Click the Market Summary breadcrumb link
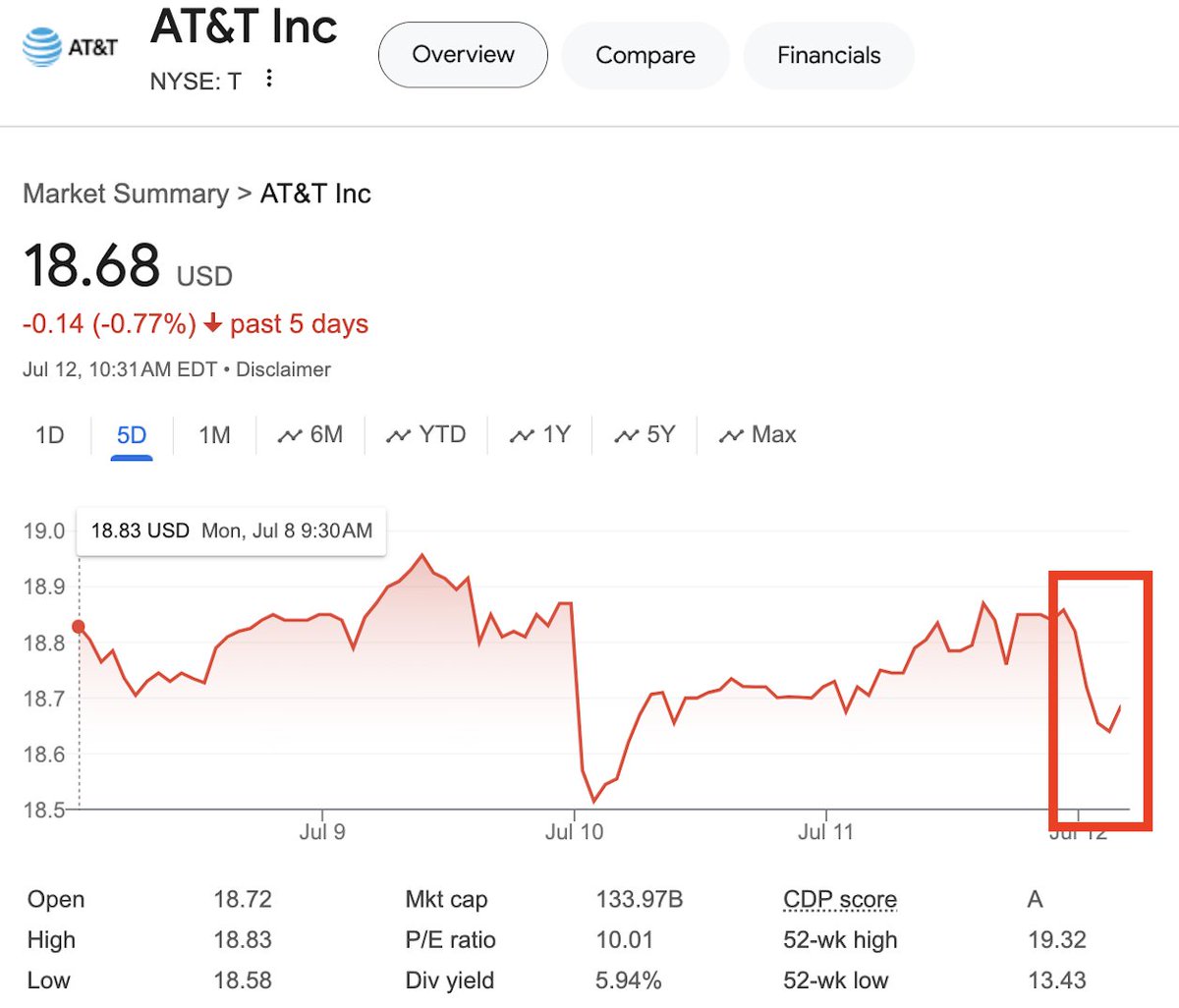1179x1008 pixels. point(126,194)
